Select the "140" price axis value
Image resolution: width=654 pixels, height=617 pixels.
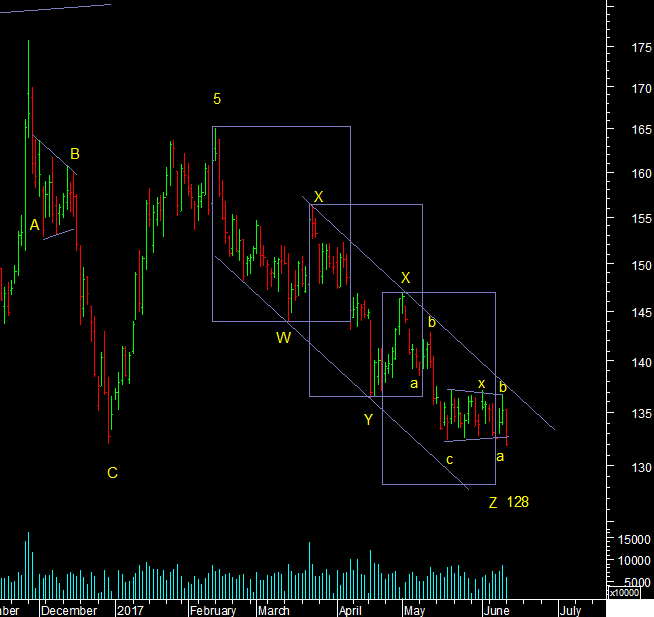(x=641, y=363)
